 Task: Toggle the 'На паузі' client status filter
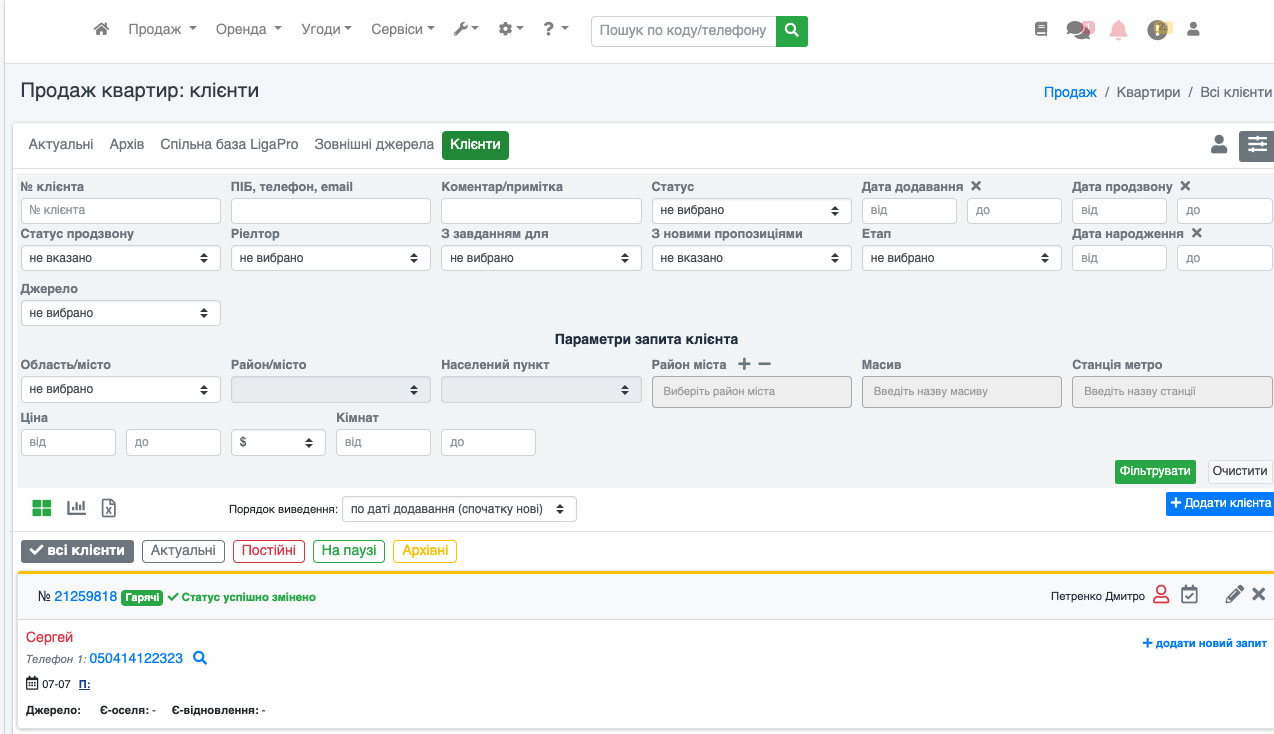(x=349, y=551)
